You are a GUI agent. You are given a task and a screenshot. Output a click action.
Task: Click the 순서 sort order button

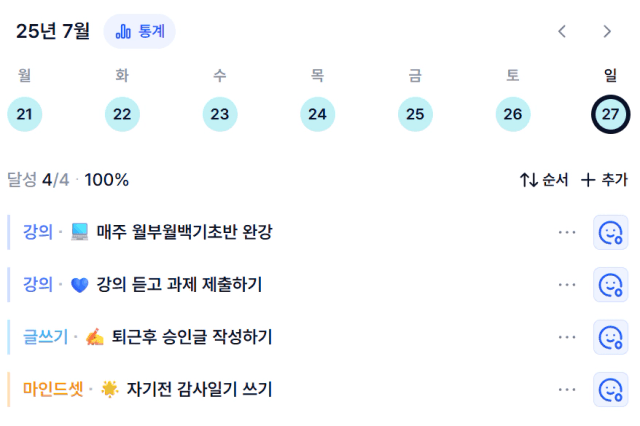(544, 180)
